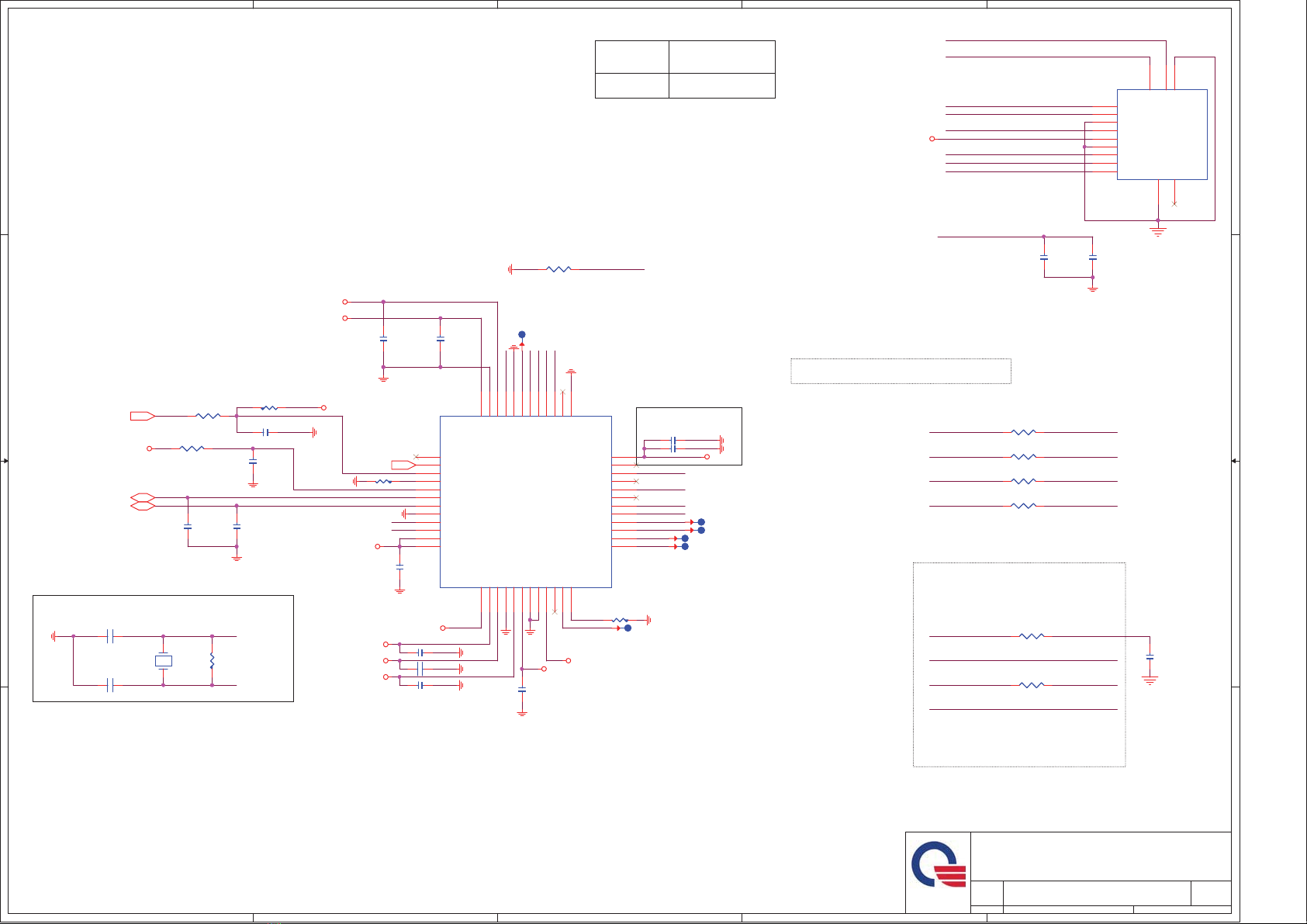The height and width of the screenshot is (924, 1307).
Task: Select the crystal oscillator symbol in the boxed circuit
Action: (163, 661)
